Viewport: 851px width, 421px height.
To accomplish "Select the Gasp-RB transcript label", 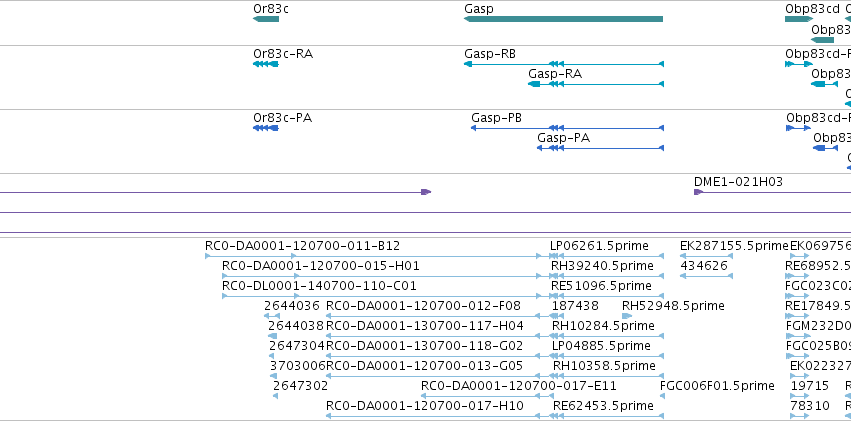I will coord(490,54).
